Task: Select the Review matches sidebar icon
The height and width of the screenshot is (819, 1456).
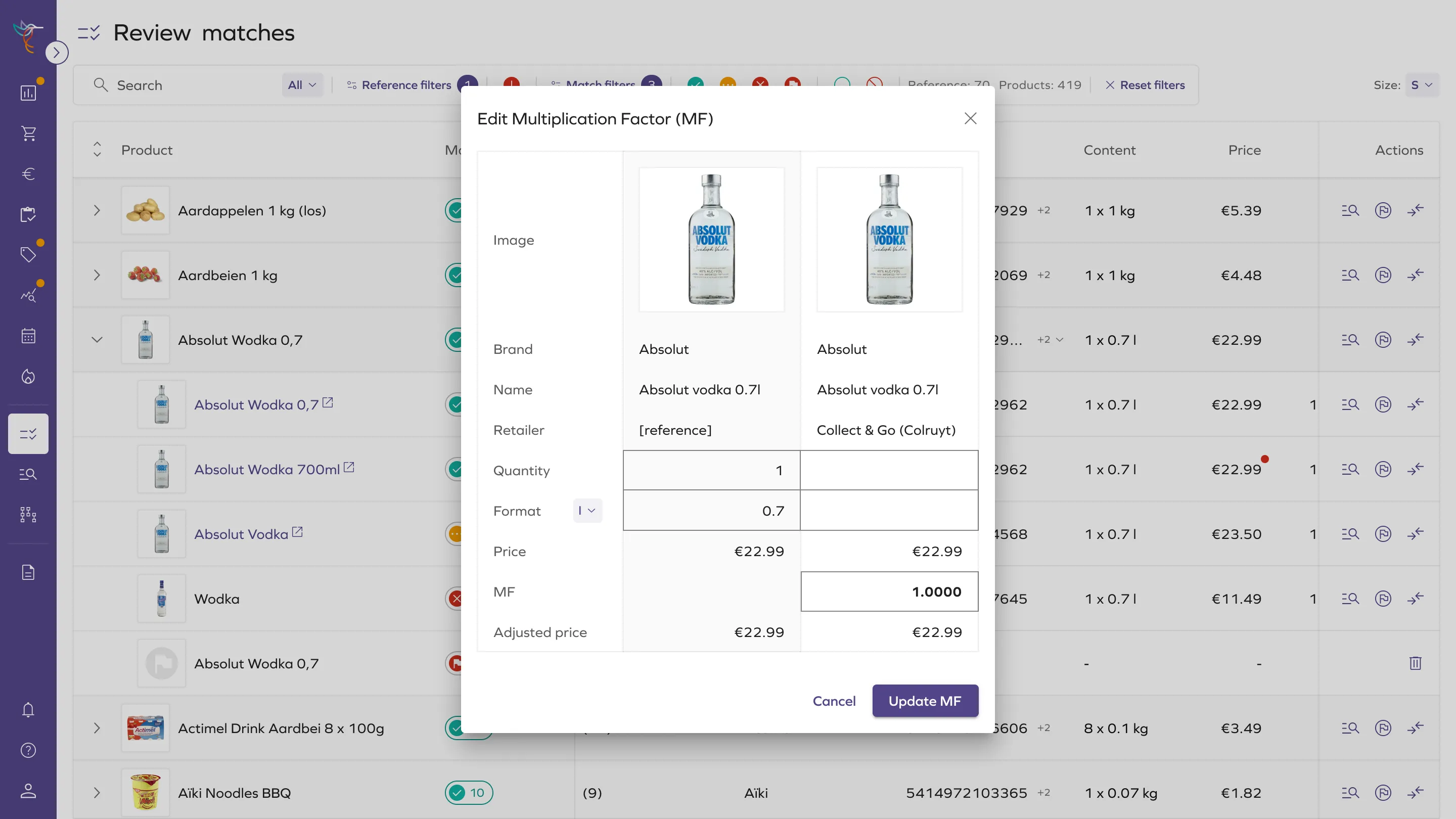Action: [x=28, y=434]
